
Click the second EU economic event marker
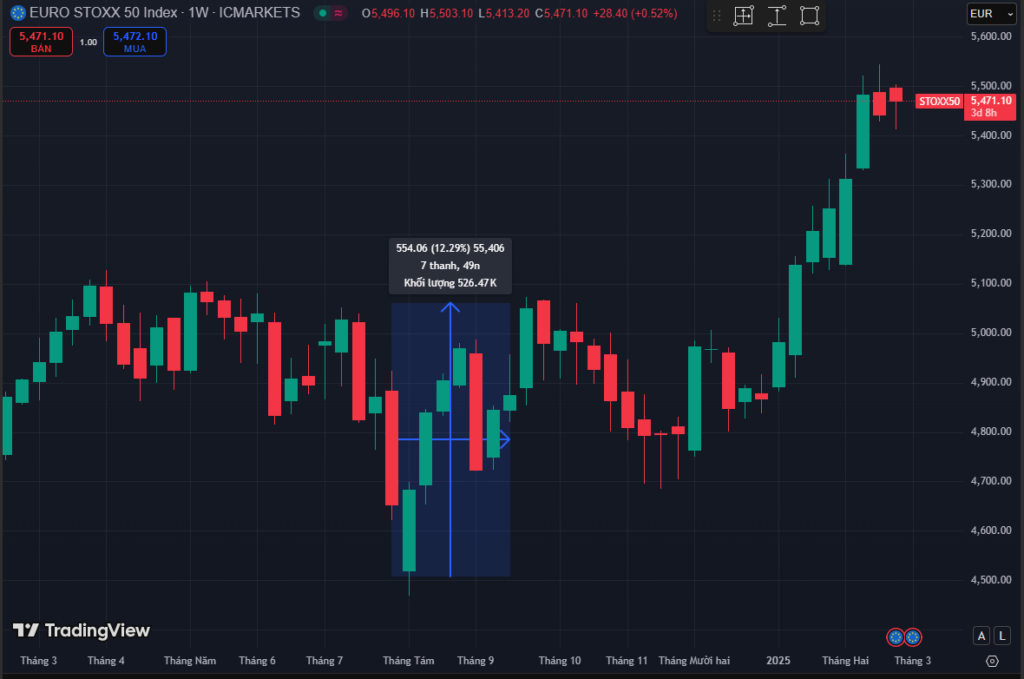[x=913, y=636]
